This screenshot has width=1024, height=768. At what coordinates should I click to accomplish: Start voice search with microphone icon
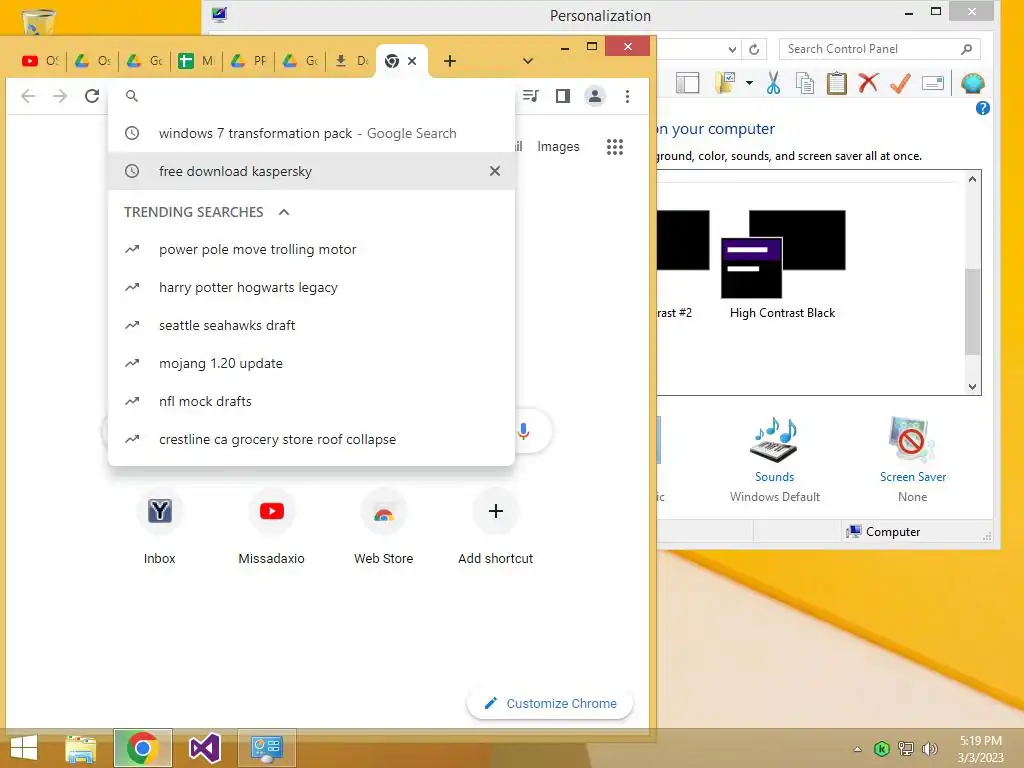[x=523, y=431]
